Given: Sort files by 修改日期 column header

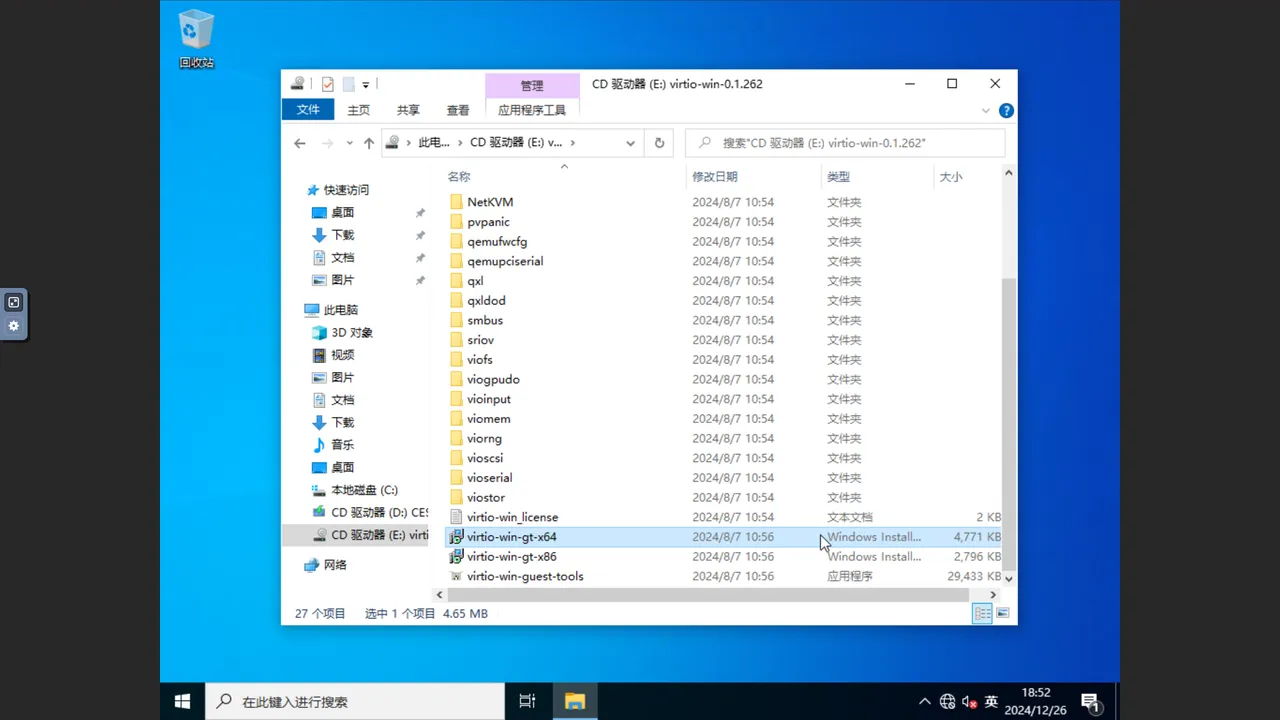Looking at the screenshot, I should (x=715, y=177).
